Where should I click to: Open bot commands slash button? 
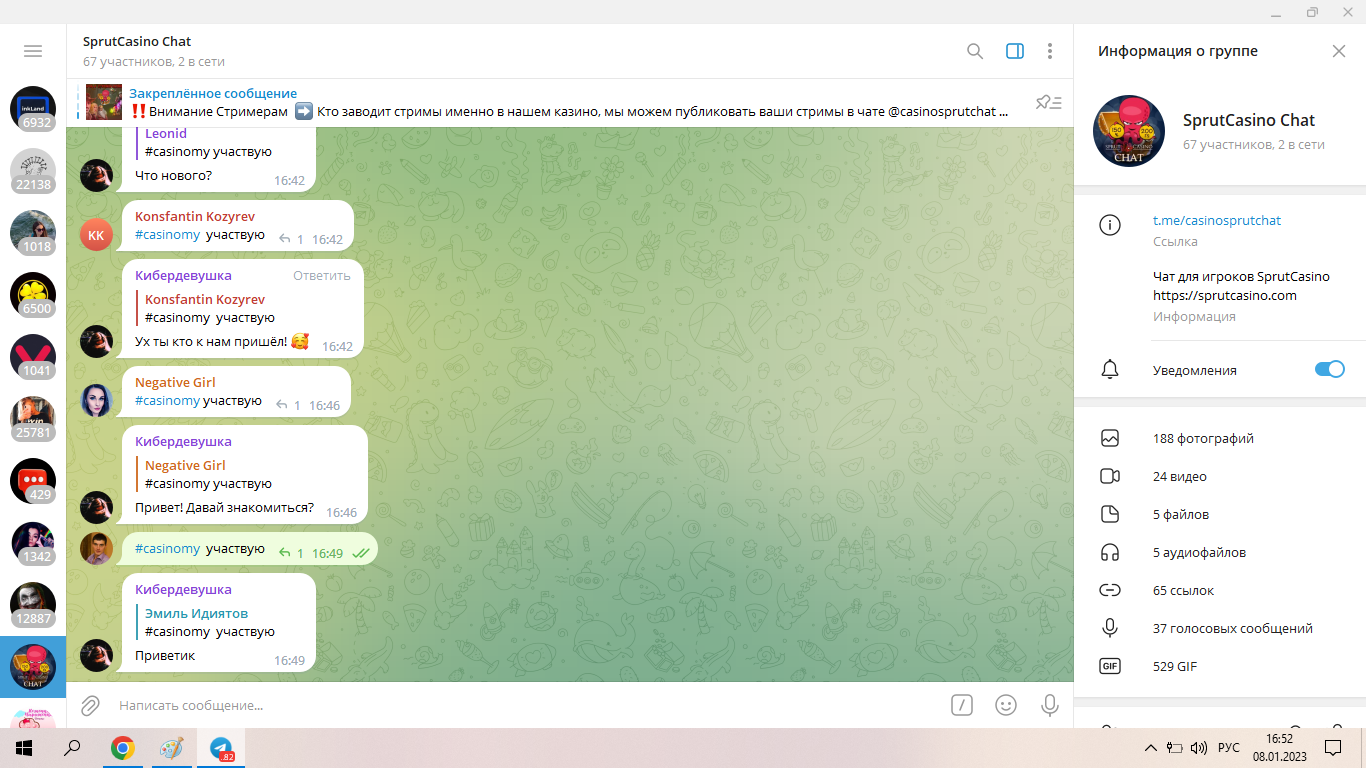961,705
